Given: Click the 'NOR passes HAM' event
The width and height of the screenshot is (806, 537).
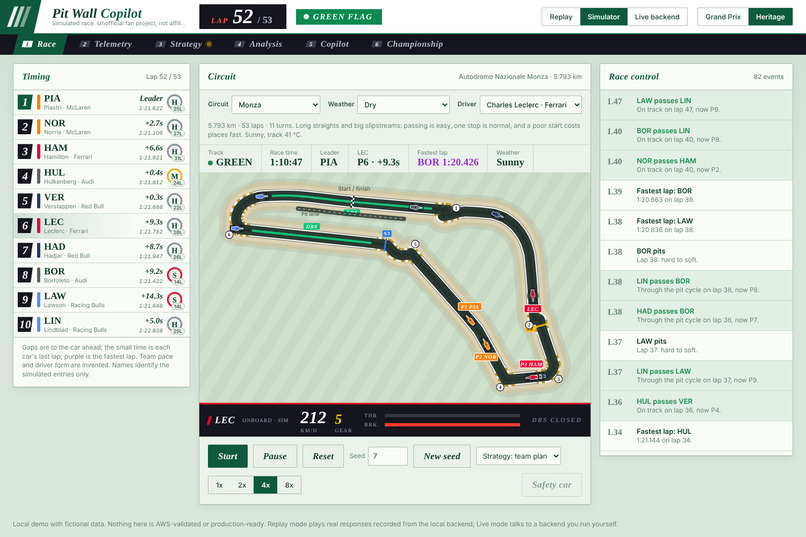Looking at the screenshot, I should [696, 165].
